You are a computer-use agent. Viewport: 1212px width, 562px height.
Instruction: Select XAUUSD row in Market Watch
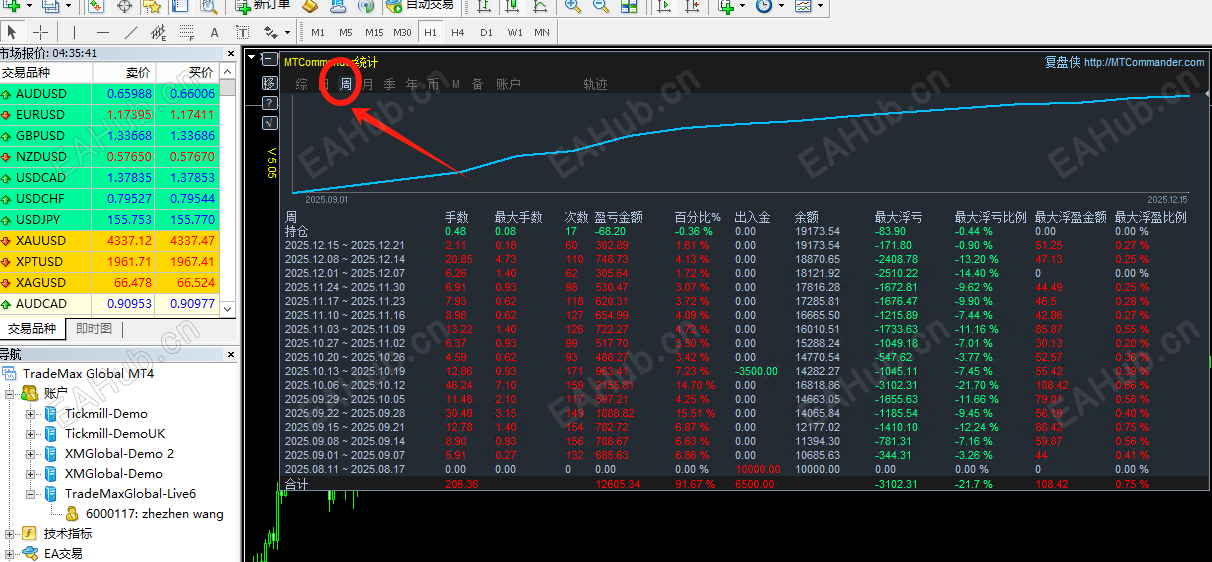(109, 241)
